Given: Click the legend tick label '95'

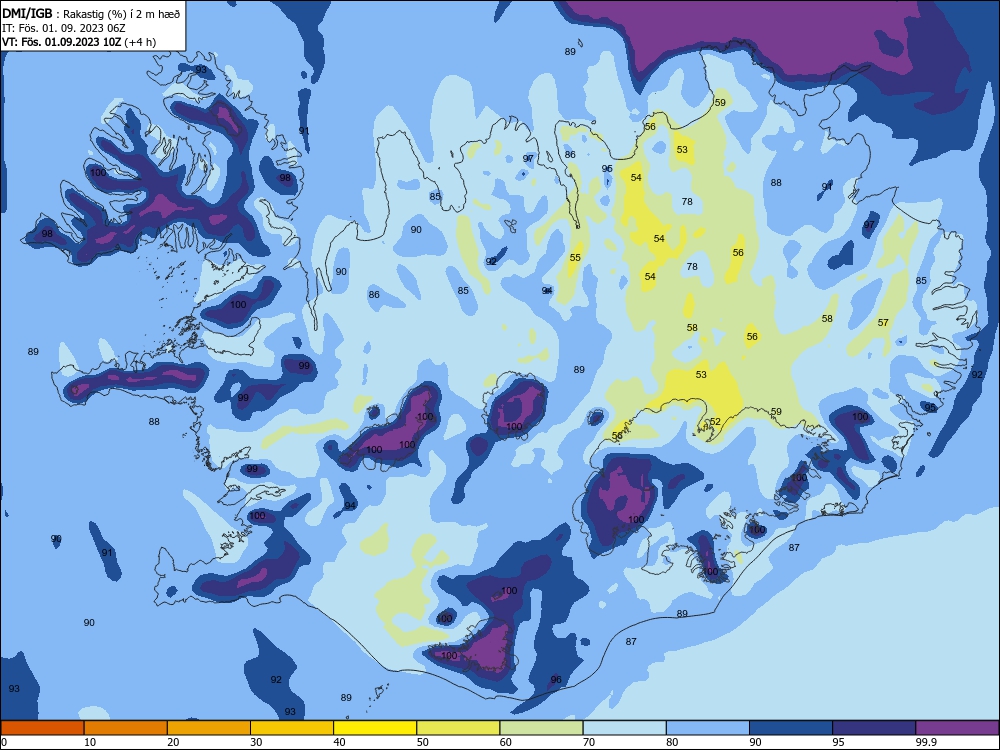Looking at the screenshot, I should [839, 742].
